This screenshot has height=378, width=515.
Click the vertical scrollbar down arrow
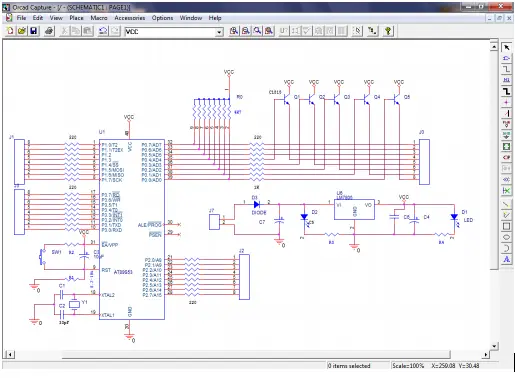tap(494, 346)
